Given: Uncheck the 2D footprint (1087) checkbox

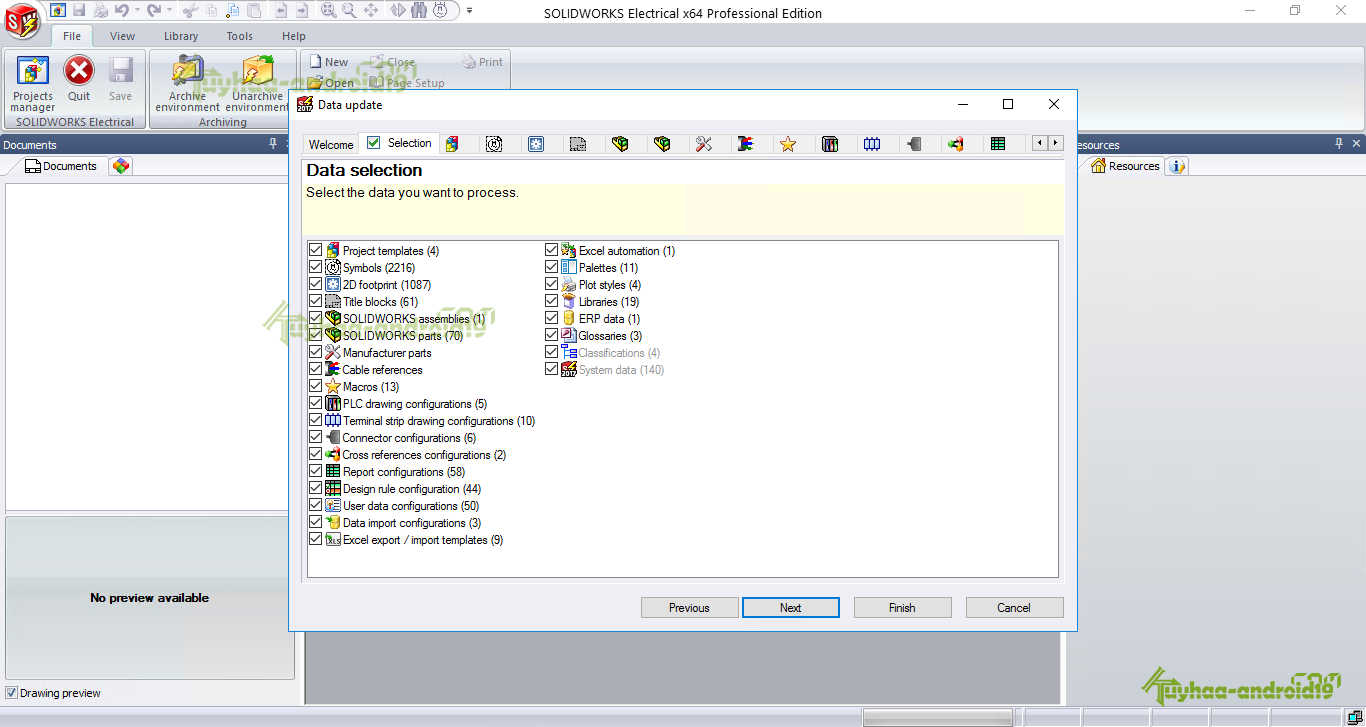Looking at the screenshot, I should [x=316, y=284].
